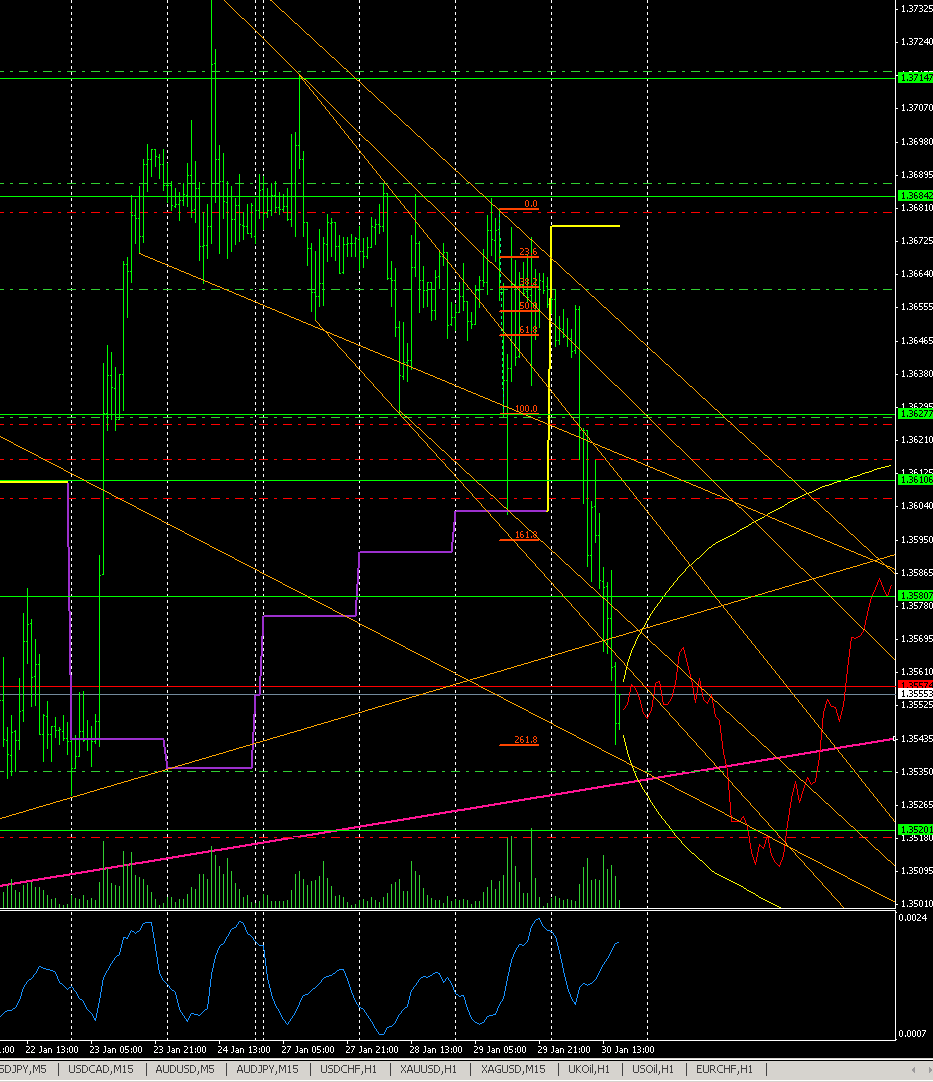Click the 30 Jan 13:00 time axis label
Image resolution: width=933 pixels, height=1082 pixels.
(x=626, y=1050)
